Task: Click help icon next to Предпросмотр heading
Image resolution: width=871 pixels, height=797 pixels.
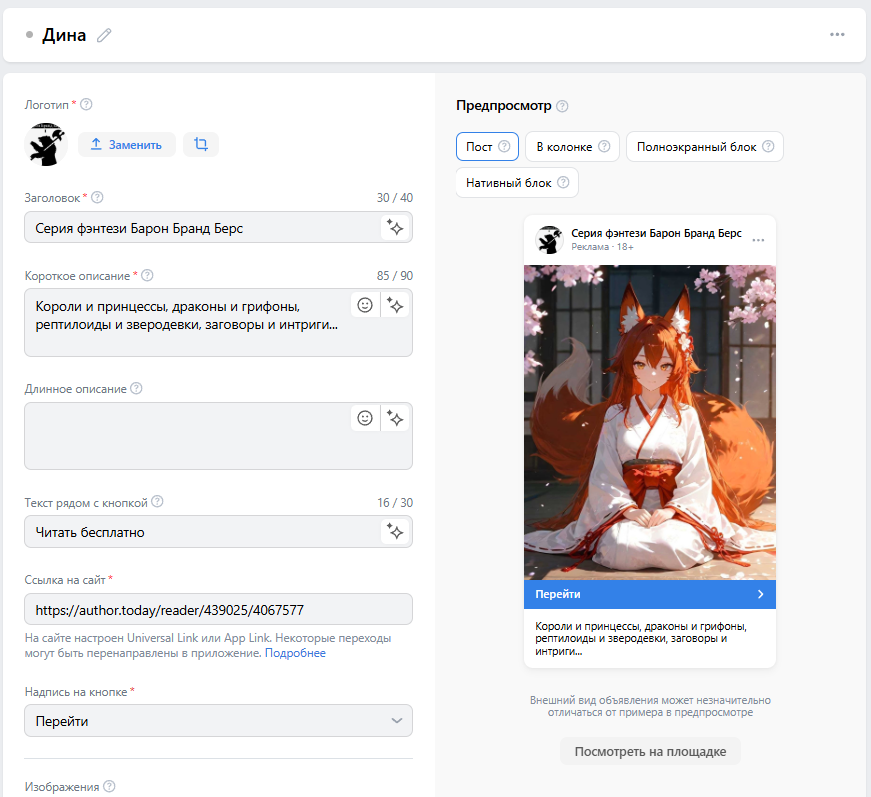Action: [x=562, y=106]
